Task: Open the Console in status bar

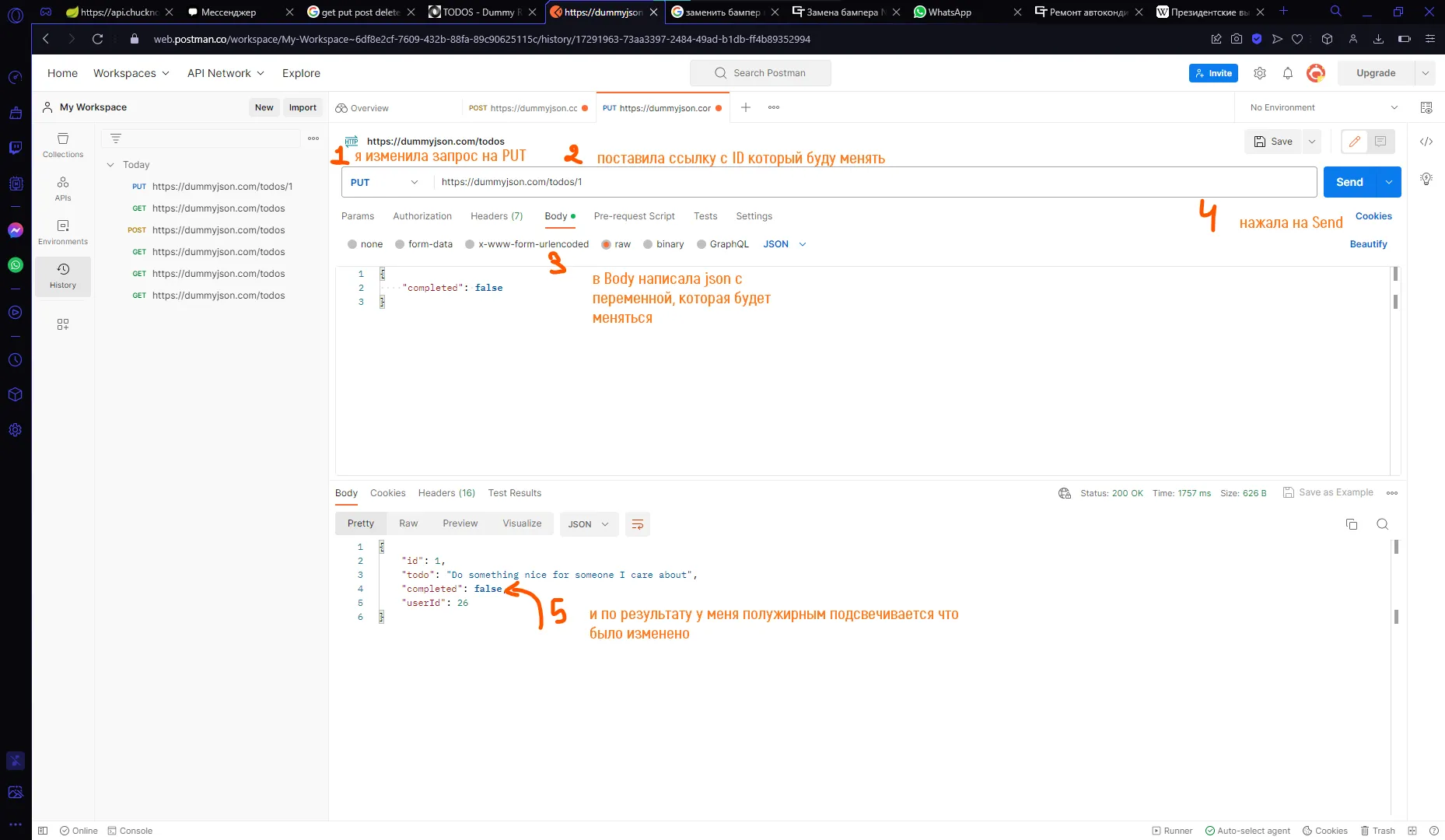Action: point(130,831)
